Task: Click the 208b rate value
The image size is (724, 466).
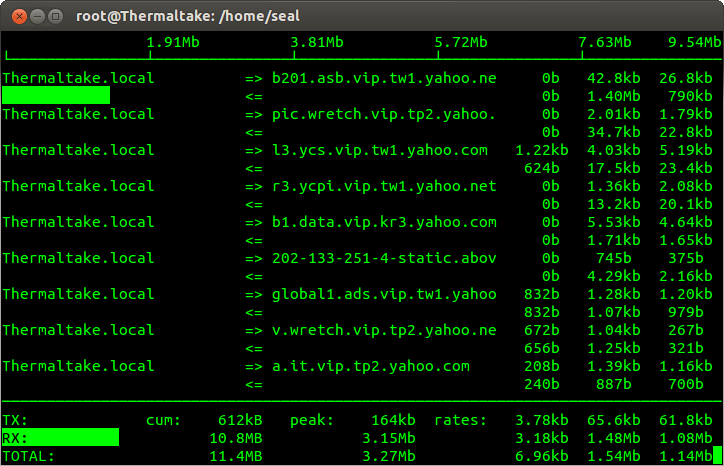Action: (542, 366)
